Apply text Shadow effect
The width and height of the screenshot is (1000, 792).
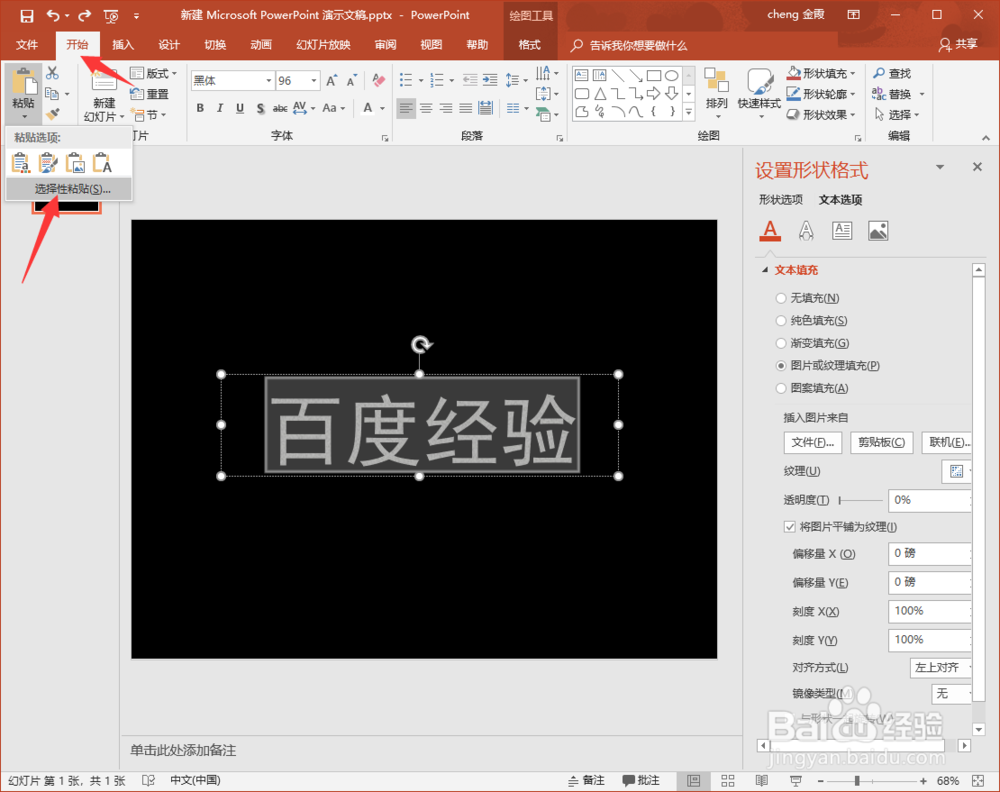tap(260, 108)
